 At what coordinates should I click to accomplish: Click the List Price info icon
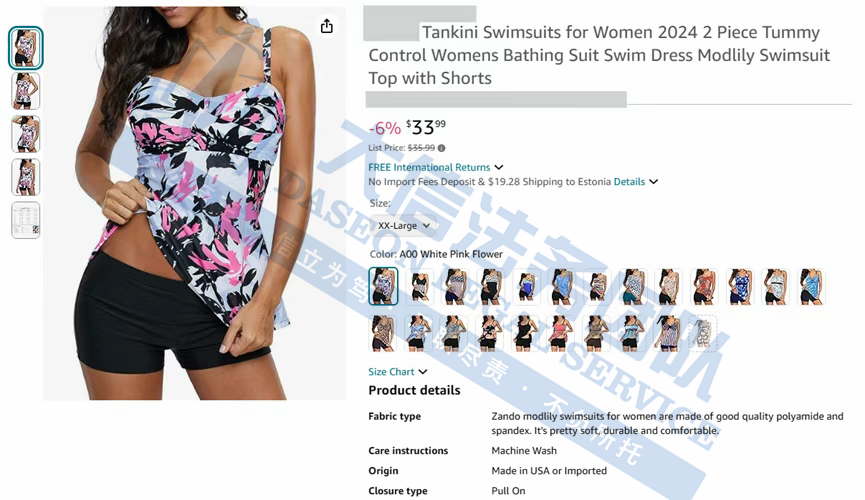click(441, 148)
